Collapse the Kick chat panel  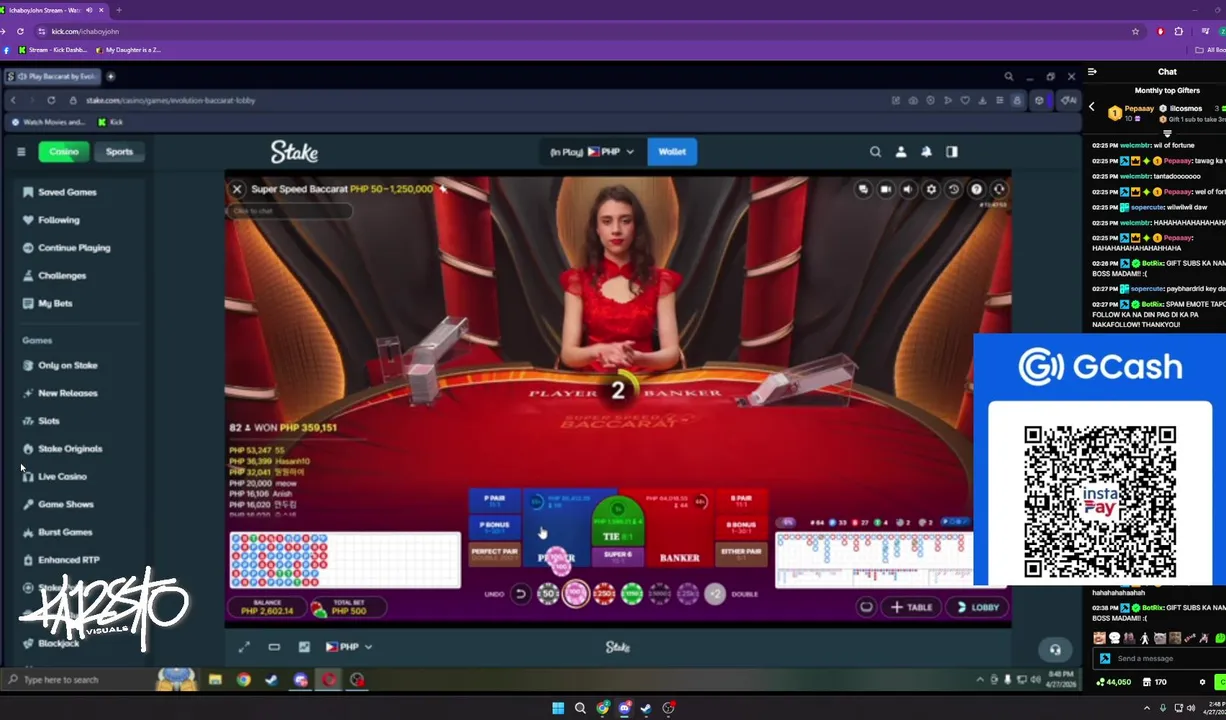click(1092, 72)
